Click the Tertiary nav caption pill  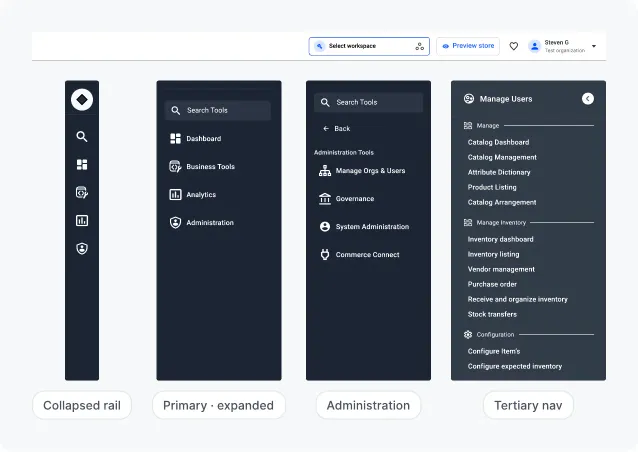click(528, 405)
